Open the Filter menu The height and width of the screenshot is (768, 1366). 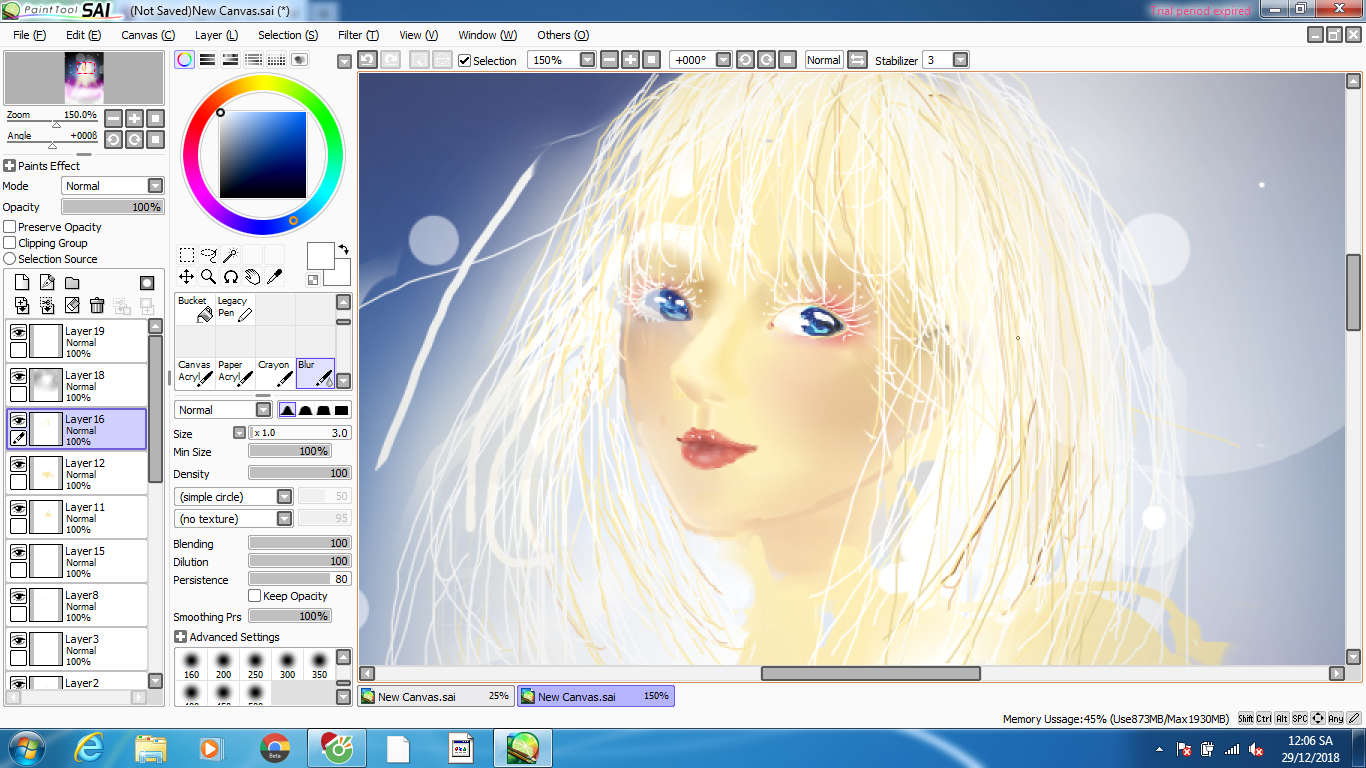click(357, 35)
